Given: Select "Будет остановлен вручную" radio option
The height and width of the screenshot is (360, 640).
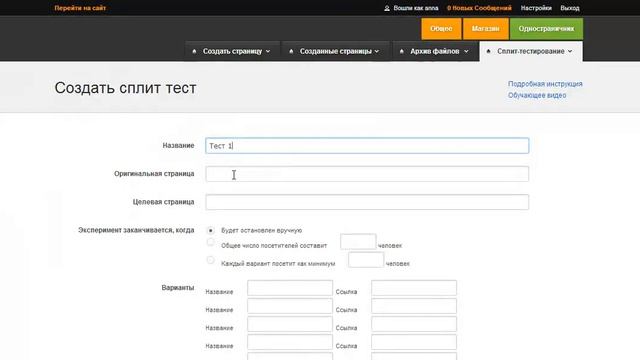Looking at the screenshot, I should (x=211, y=231).
